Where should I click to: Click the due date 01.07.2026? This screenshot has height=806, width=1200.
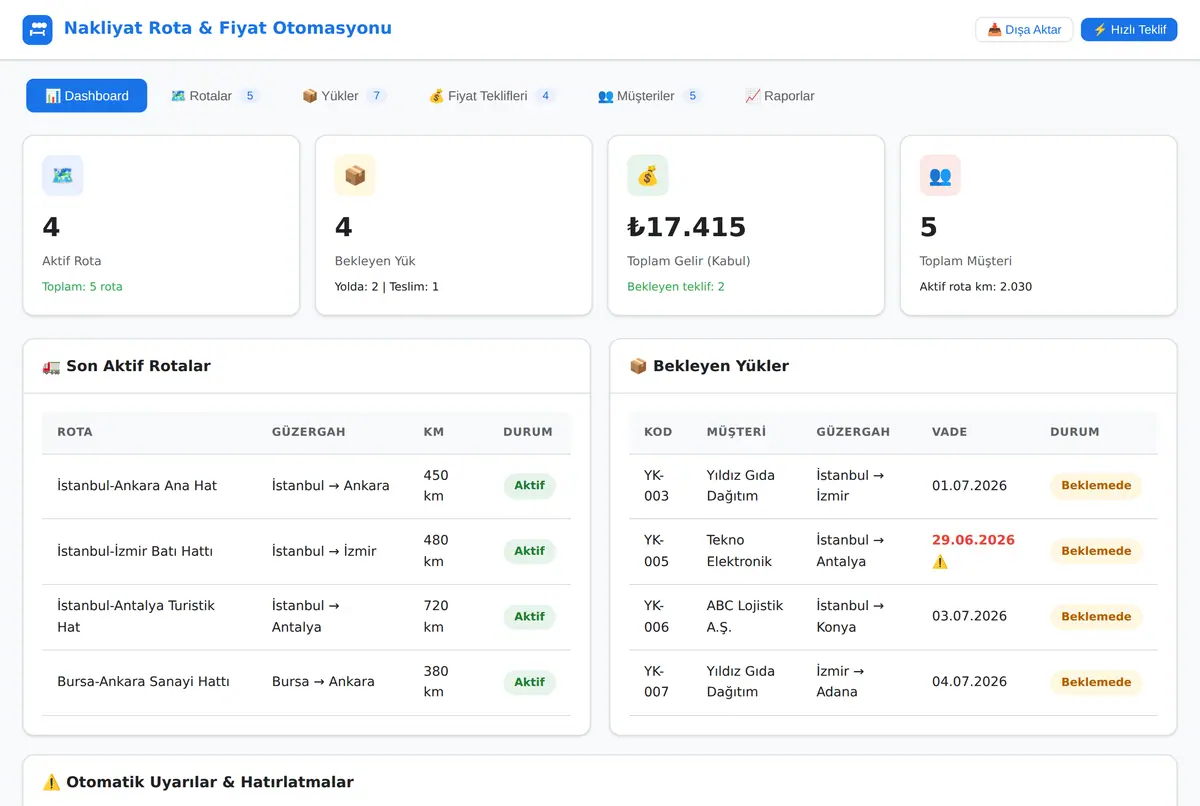point(969,486)
